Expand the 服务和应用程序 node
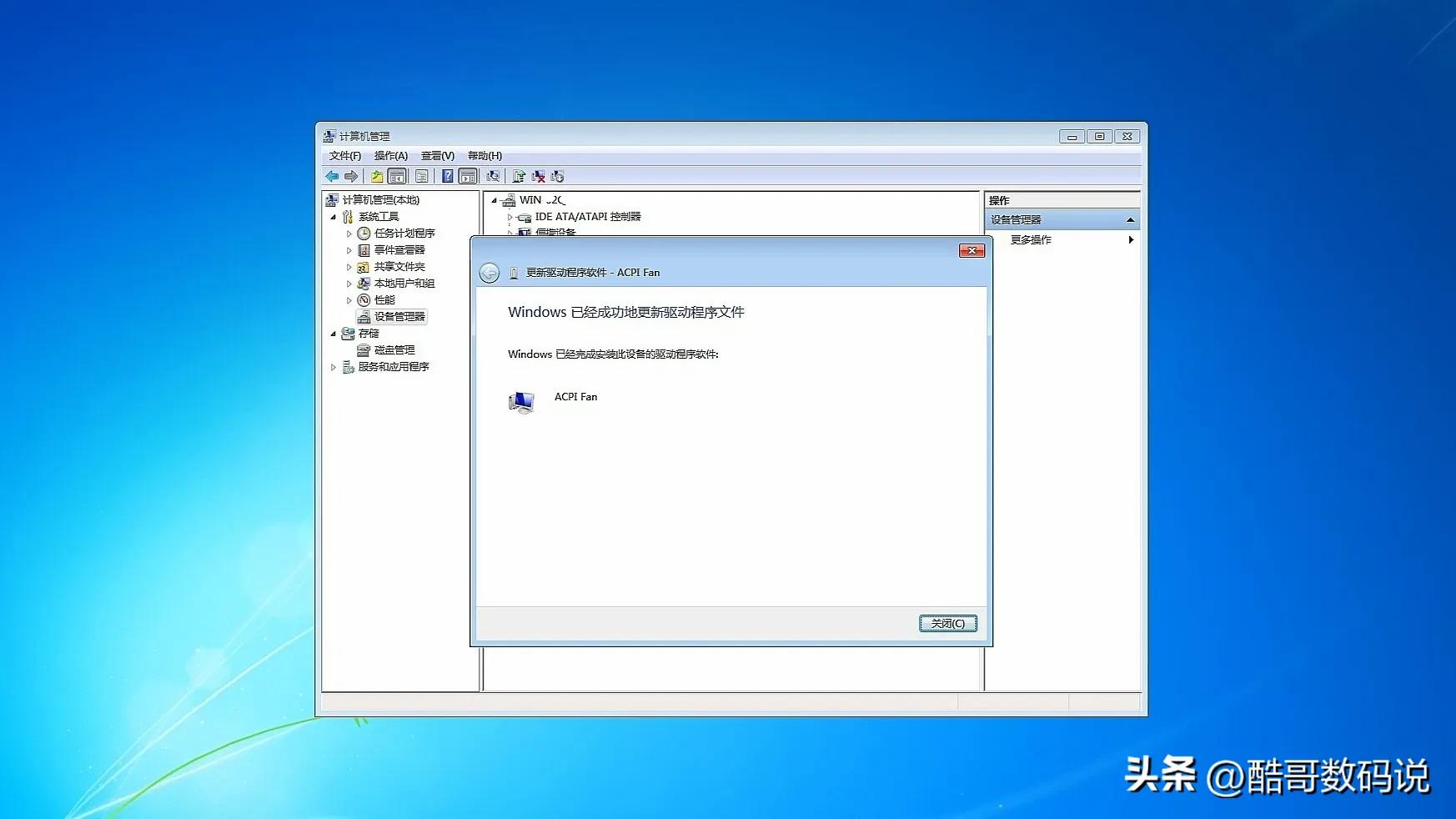The width and height of the screenshot is (1456, 819). pos(334,367)
